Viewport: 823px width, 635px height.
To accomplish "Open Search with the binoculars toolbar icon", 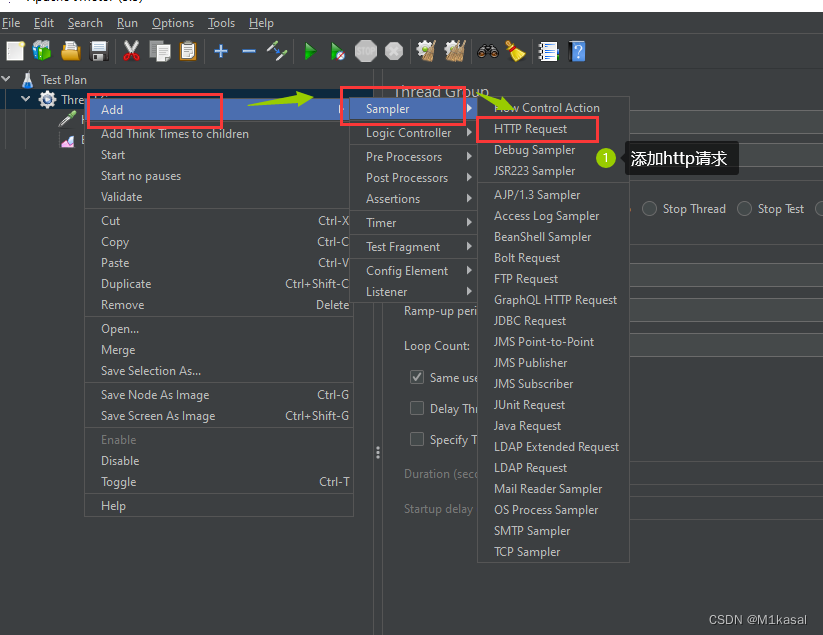I will tap(488, 51).
